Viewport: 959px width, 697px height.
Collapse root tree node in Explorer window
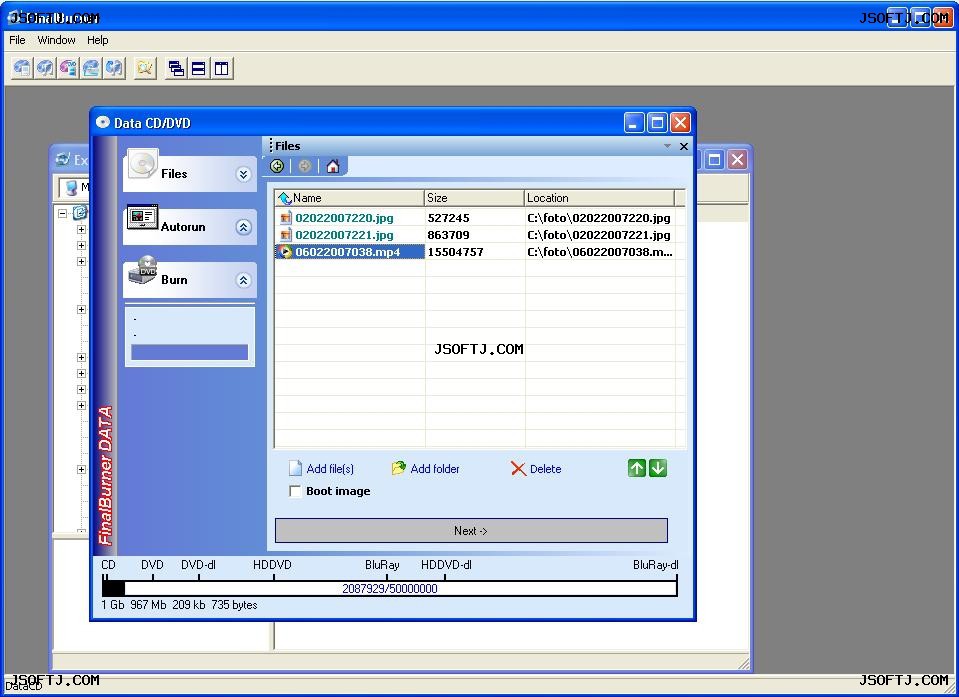click(62, 213)
